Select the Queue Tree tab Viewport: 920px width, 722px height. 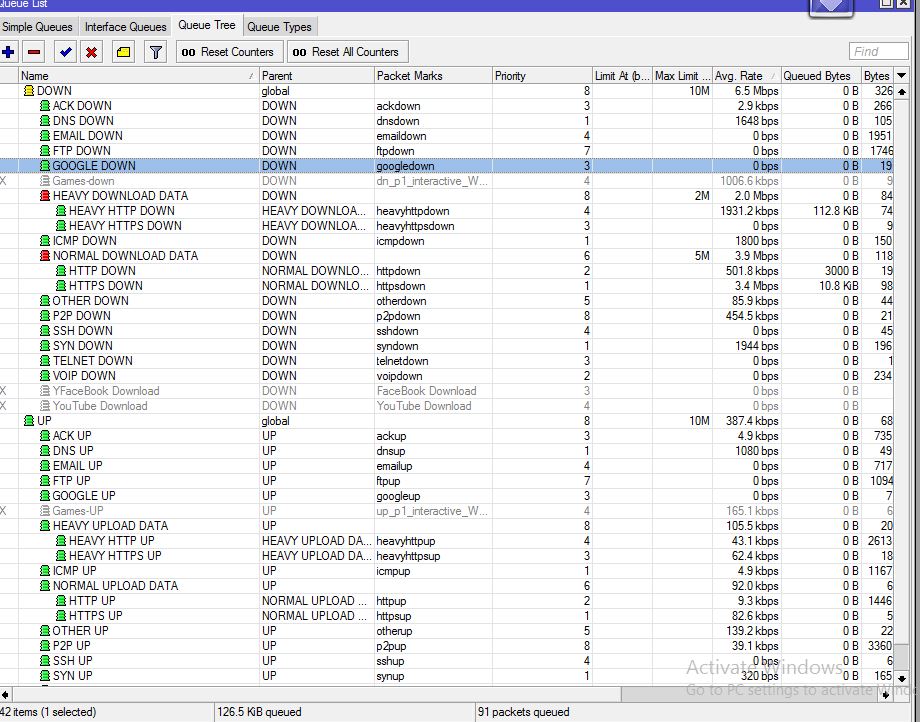pos(207,25)
